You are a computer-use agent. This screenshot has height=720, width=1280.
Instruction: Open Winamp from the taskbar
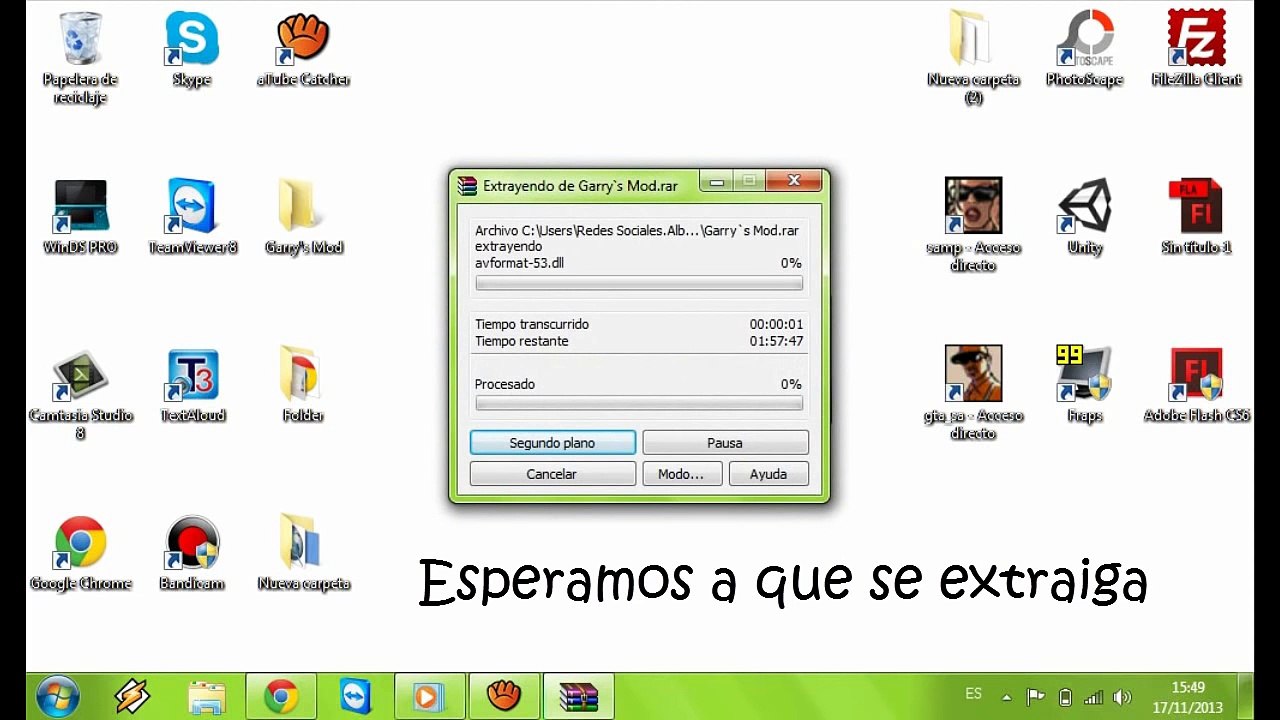tap(132, 696)
